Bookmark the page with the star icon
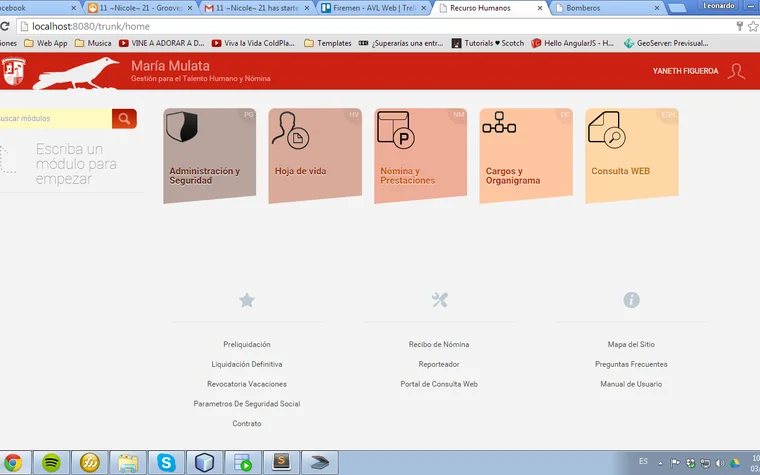 coord(753,26)
